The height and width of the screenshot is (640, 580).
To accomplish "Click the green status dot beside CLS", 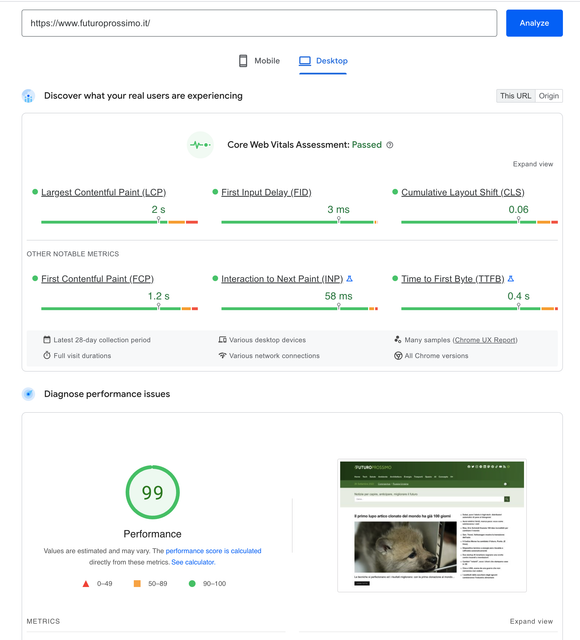I will tap(395, 192).
